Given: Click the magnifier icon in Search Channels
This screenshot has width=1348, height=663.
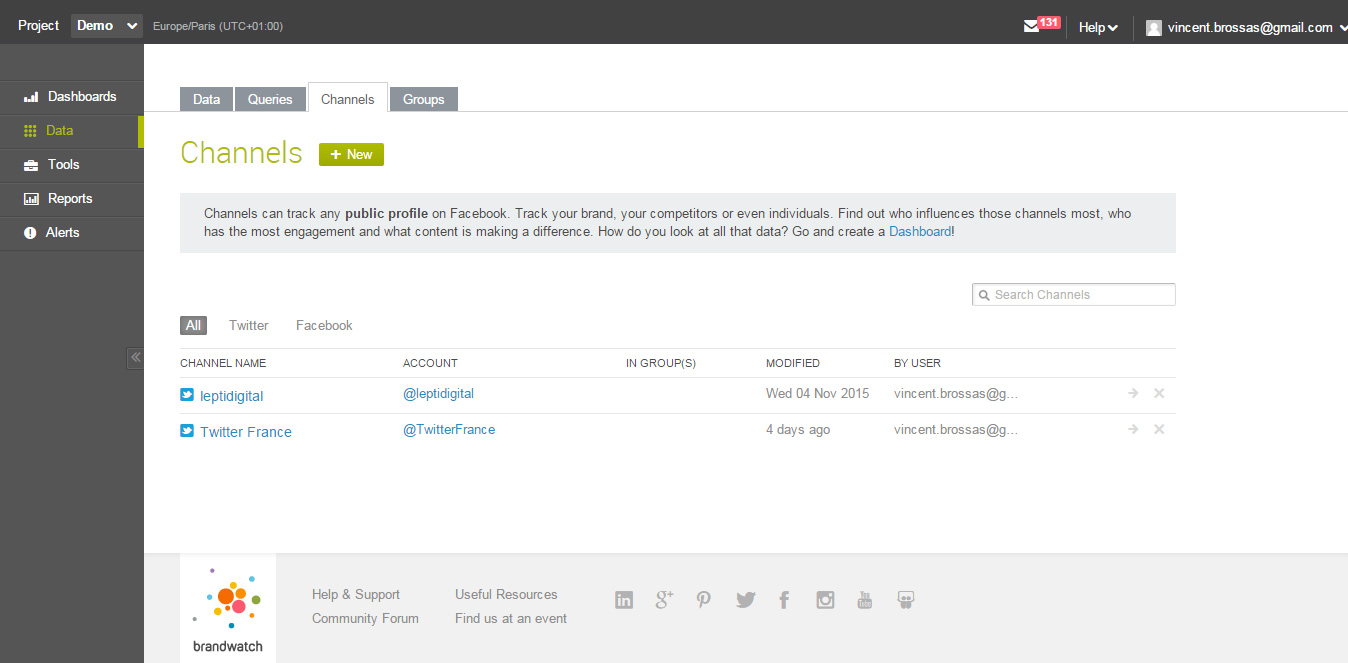Looking at the screenshot, I should [x=985, y=295].
